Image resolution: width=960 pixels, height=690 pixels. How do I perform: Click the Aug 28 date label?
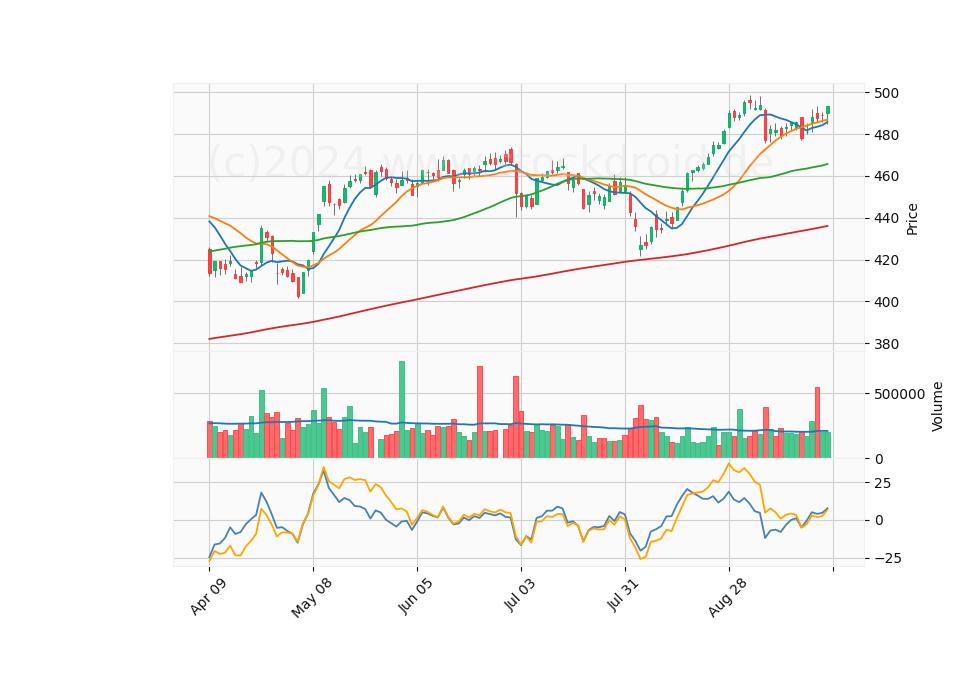[727, 597]
